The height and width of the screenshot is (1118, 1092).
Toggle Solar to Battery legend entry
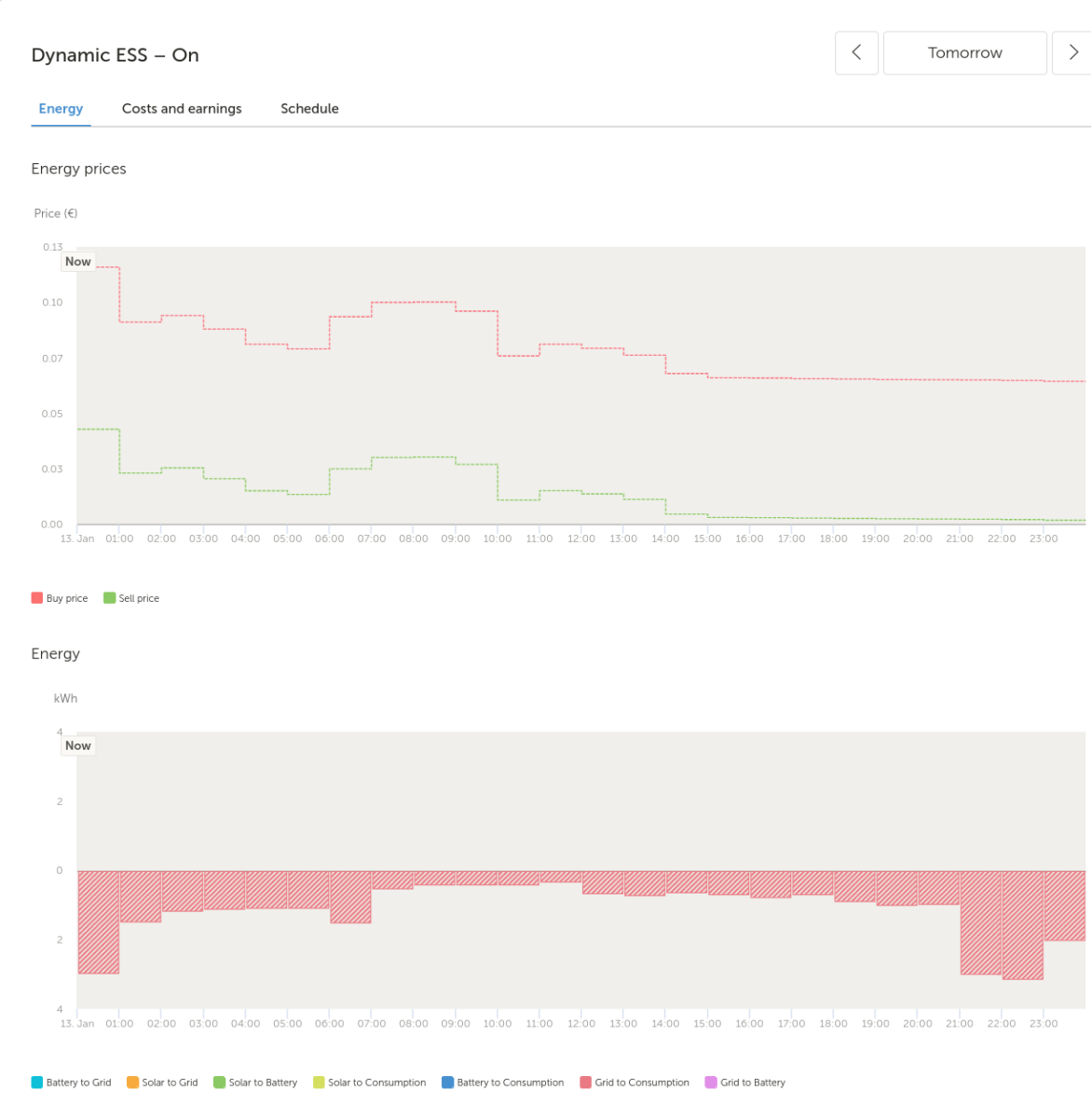(x=255, y=1083)
